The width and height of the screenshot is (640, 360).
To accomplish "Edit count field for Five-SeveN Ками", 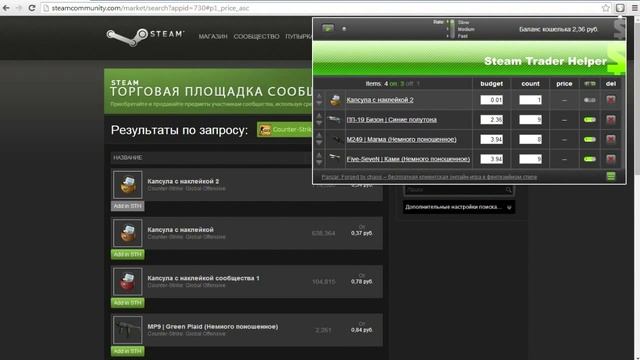I will pyautogui.click(x=530, y=159).
